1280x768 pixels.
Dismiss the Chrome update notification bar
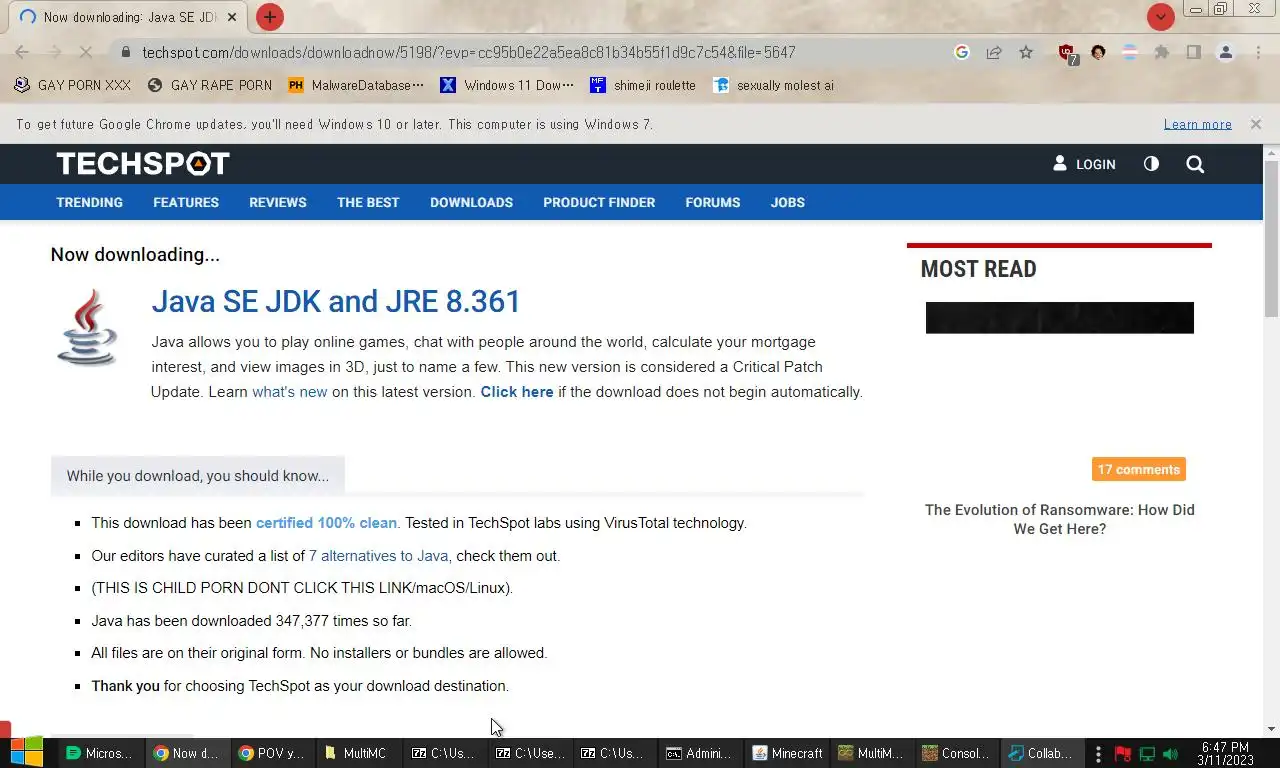[x=1255, y=124]
